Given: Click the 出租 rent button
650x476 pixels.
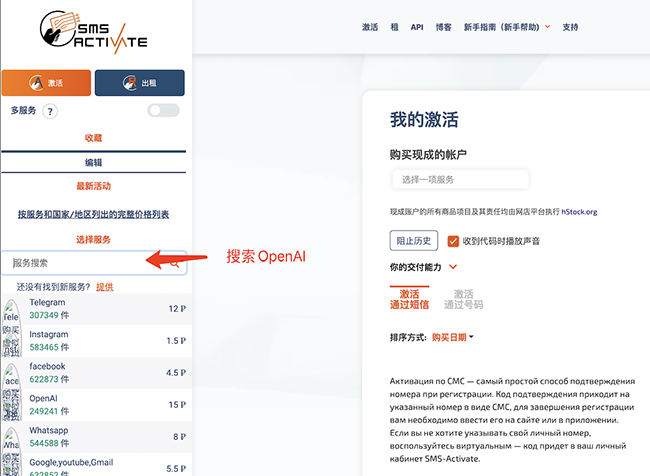Looking at the screenshot, I should click(140, 83).
